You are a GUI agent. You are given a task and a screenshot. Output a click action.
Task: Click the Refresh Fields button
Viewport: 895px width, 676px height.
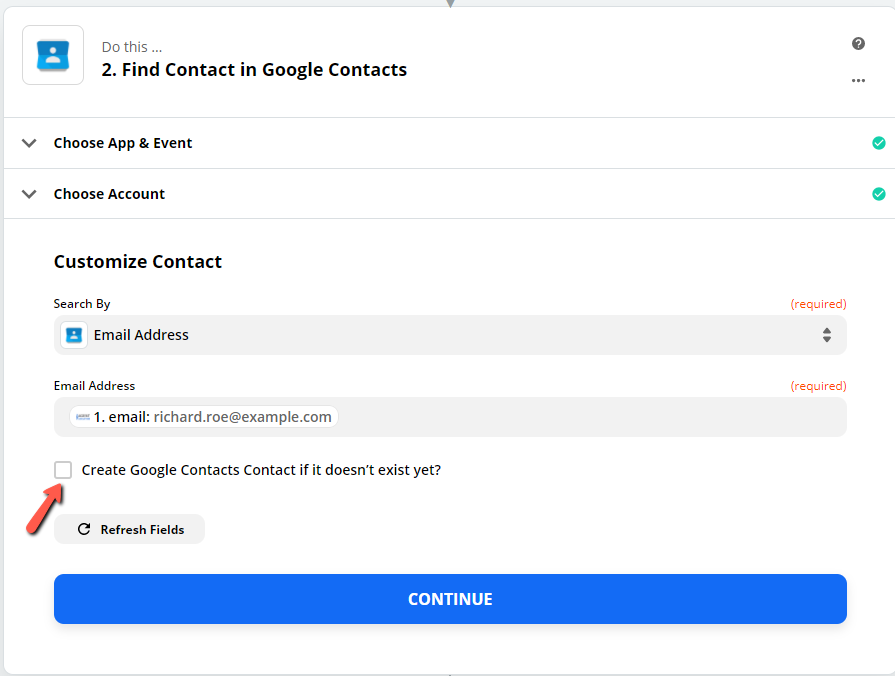point(130,529)
